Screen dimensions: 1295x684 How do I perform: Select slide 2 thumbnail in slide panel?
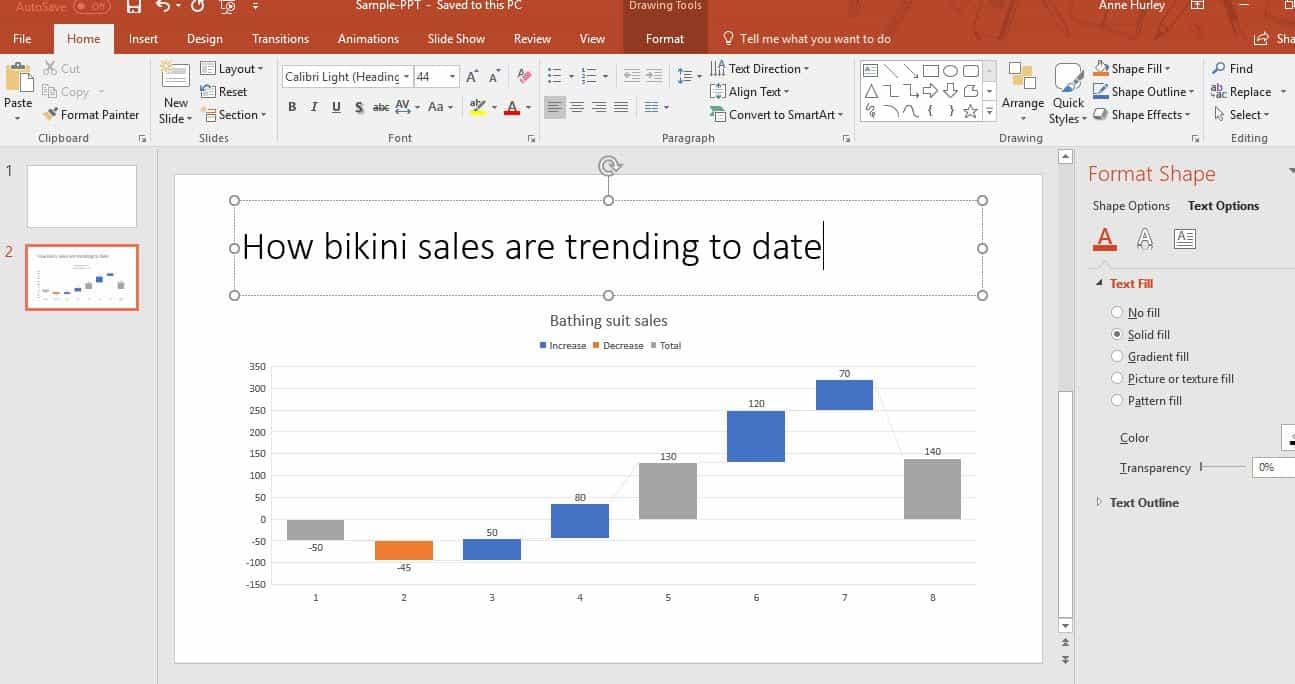(81, 277)
